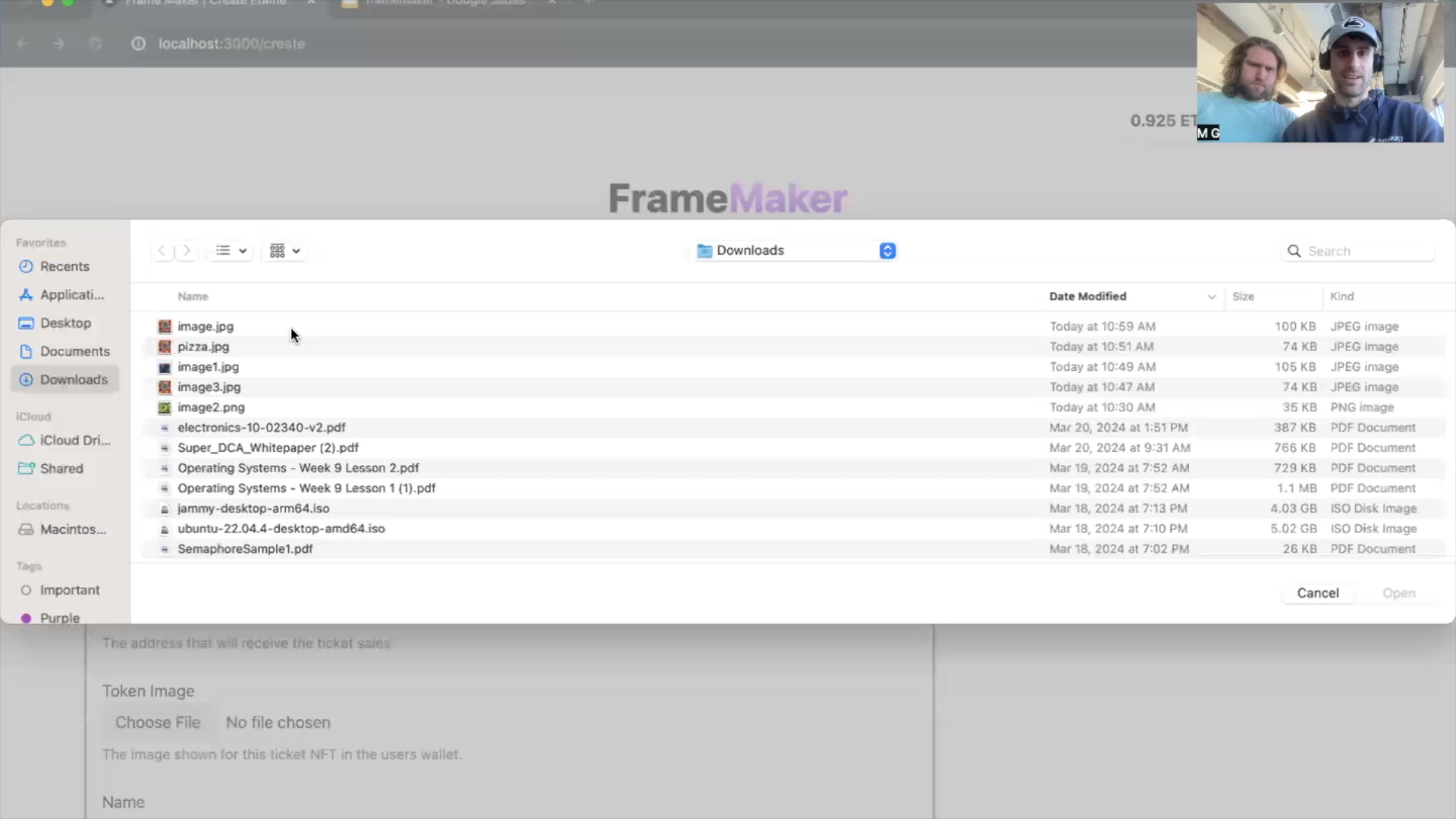Click Choose File for Token Image
The width and height of the screenshot is (1456, 819).
pos(158,723)
